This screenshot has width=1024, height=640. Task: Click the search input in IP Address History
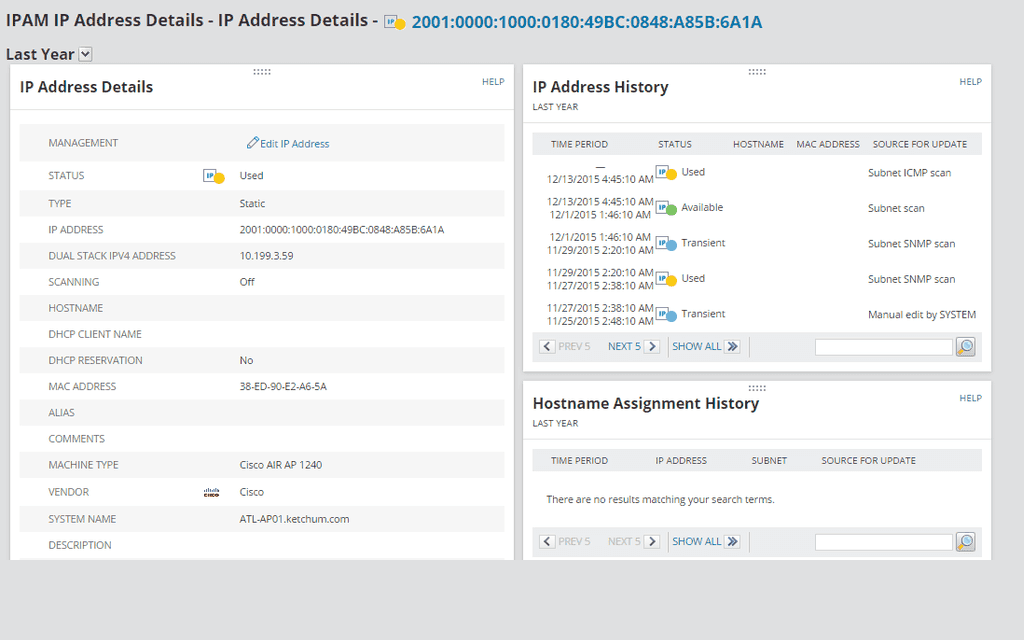[883, 346]
